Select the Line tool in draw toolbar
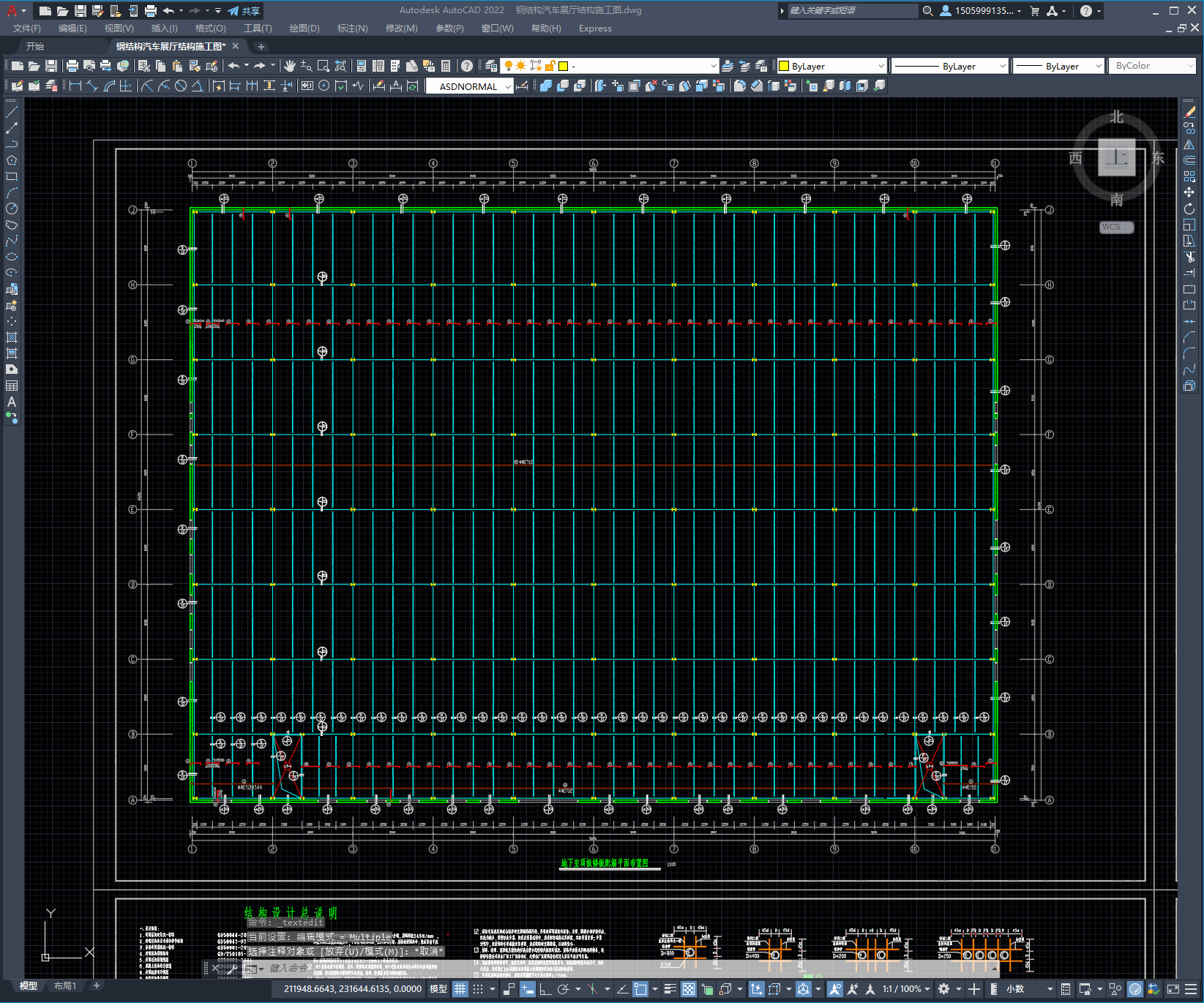 click(12, 113)
